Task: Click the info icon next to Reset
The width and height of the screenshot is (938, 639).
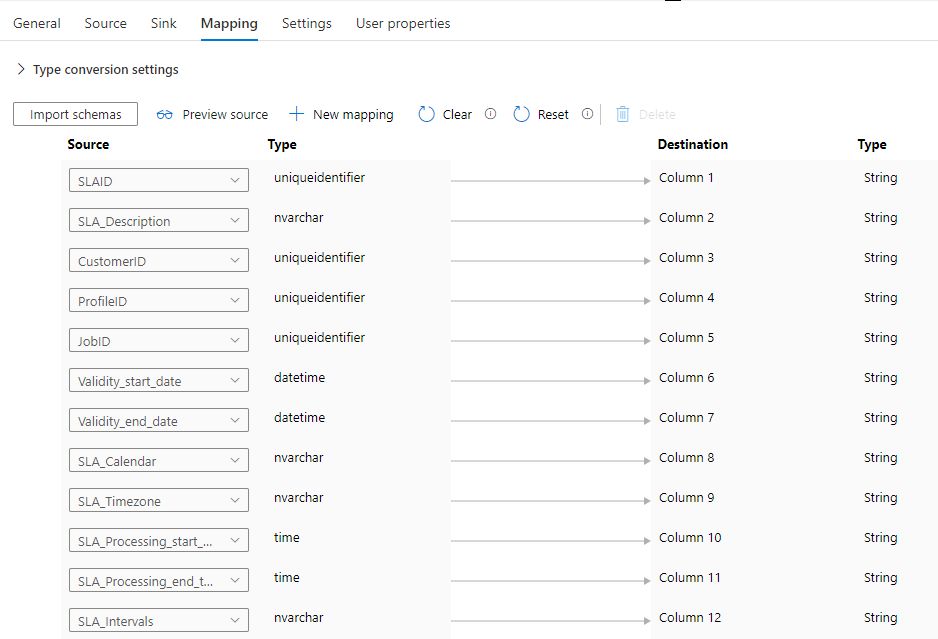Action: pos(587,114)
